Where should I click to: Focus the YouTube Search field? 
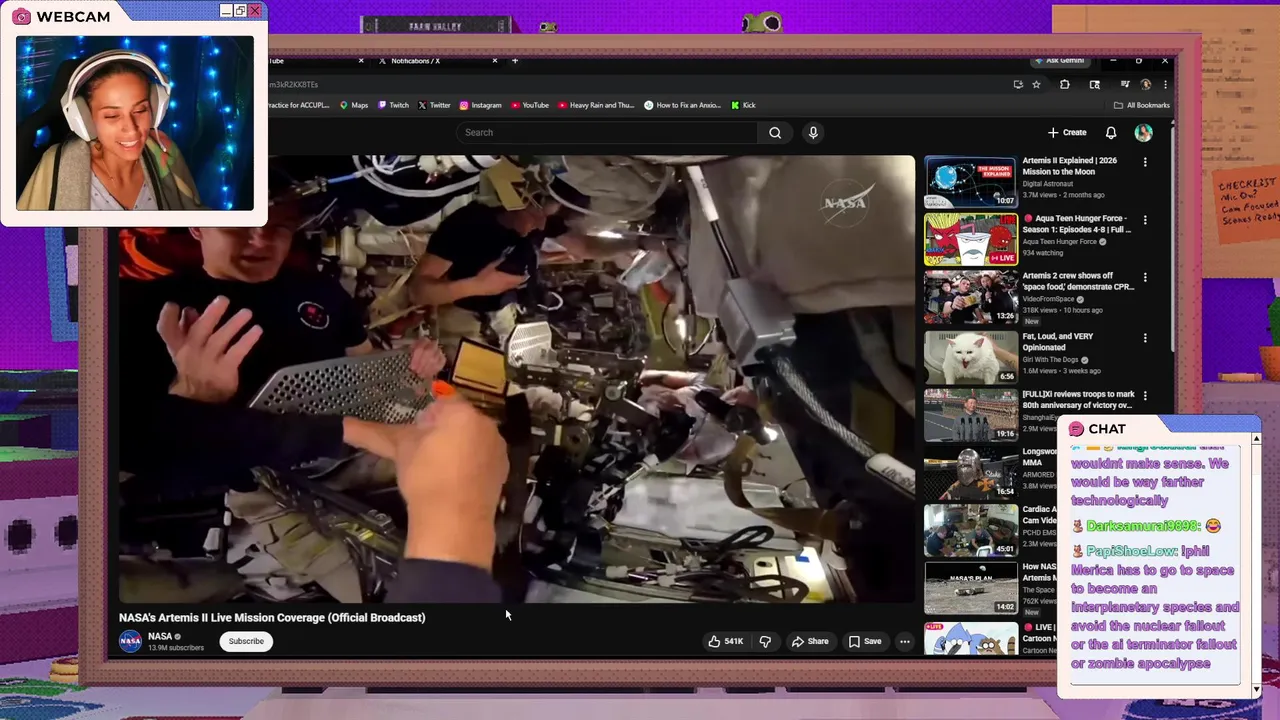(608, 132)
